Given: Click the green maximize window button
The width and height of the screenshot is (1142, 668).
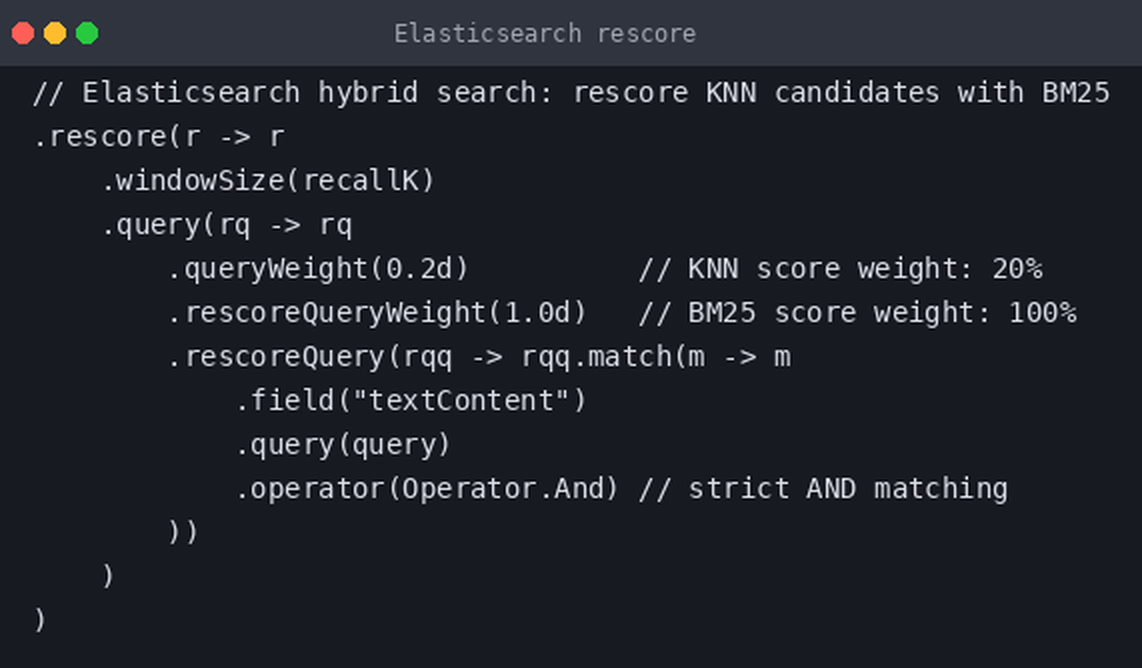Looking at the screenshot, I should tap(87, 34).
